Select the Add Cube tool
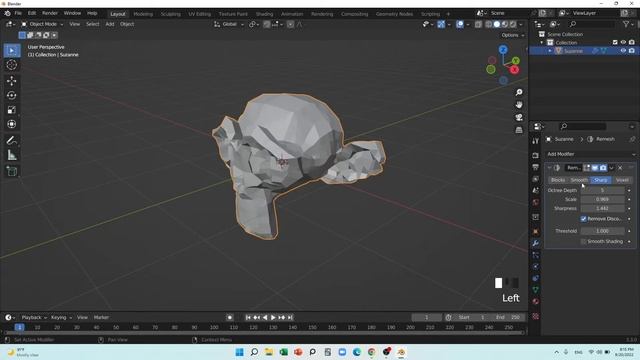The width and height of the screenshot is (640, 360). point(12,171)
